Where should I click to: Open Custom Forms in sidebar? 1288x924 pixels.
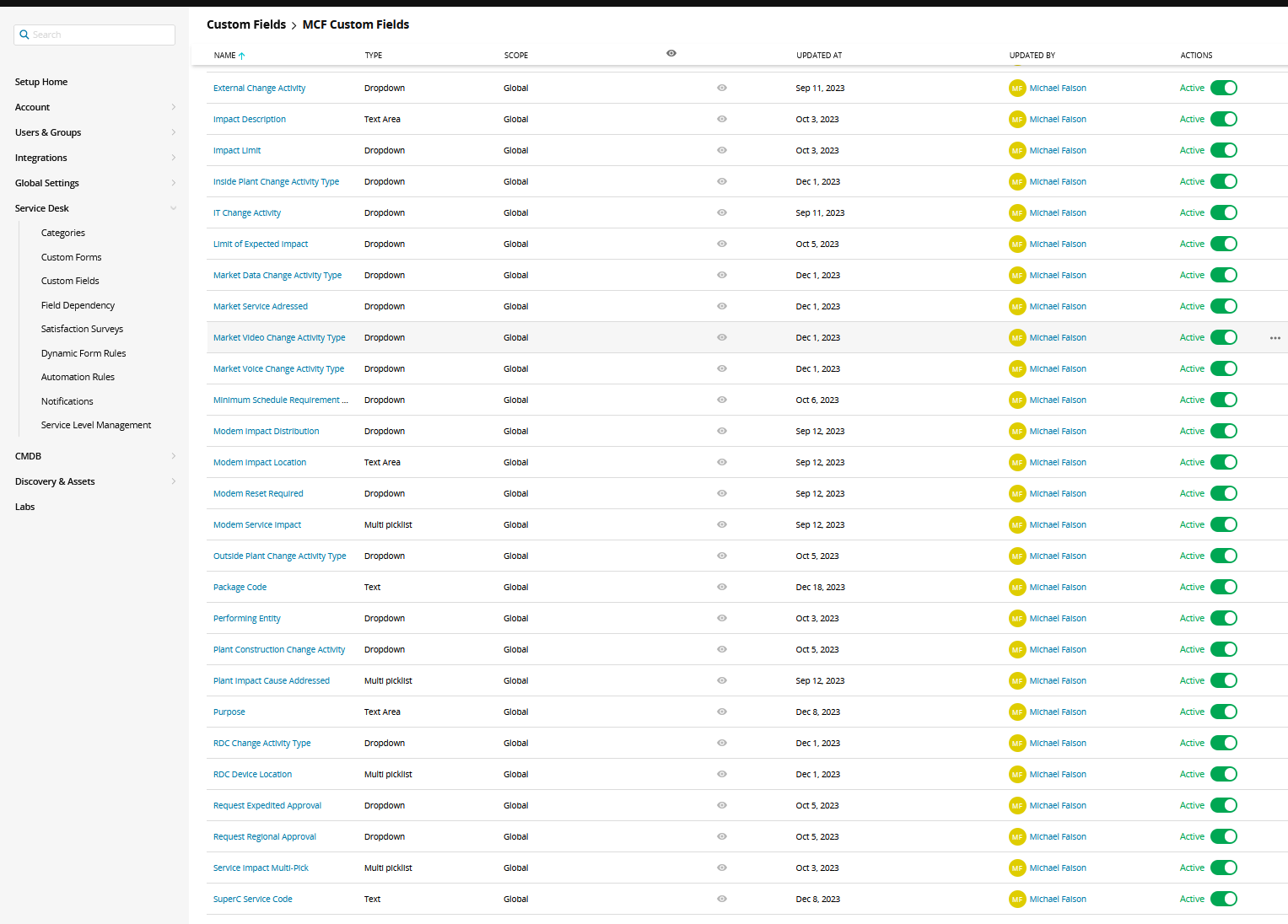(72, 257)
